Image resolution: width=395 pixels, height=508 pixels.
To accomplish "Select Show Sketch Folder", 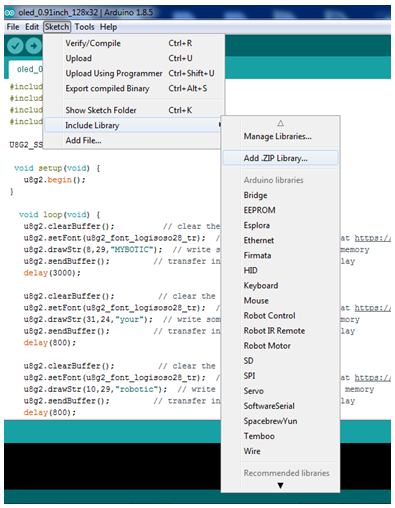I will point(133,110).
